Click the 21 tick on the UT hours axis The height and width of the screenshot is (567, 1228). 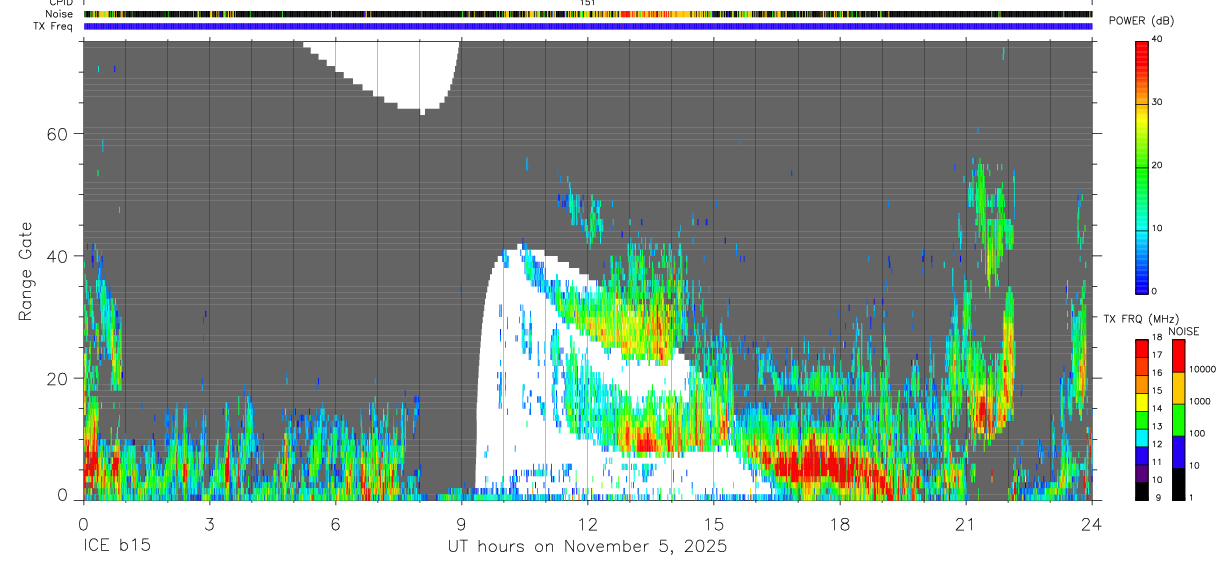(x=965, y=524)
